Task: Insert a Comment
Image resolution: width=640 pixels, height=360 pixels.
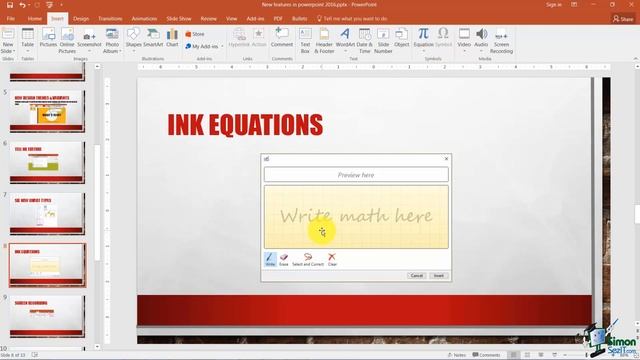Action: pyautogui.click(x=282, y=38)
